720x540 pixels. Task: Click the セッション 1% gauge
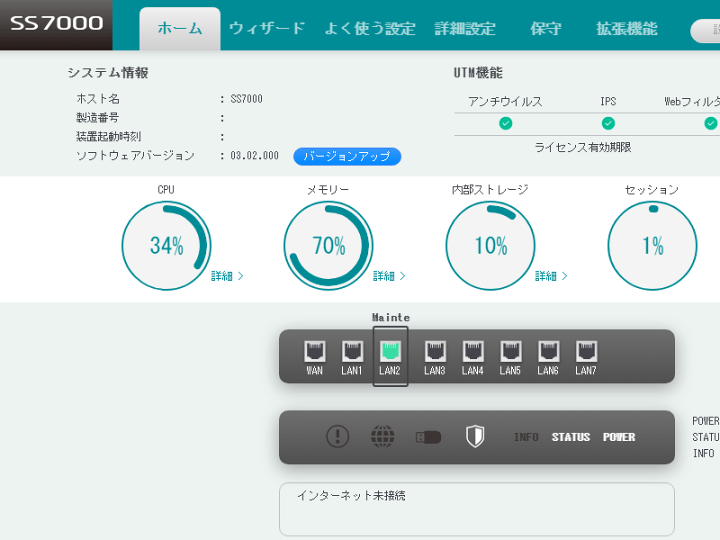(652, 246)
